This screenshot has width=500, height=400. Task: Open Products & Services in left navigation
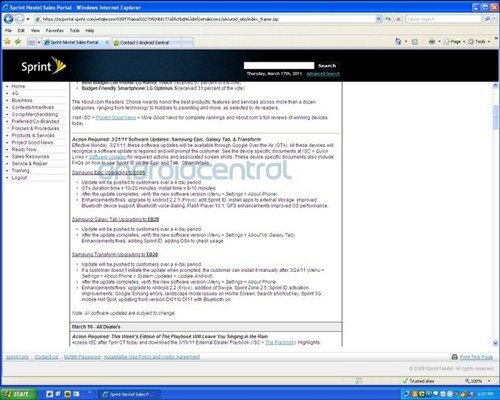pyautogui.click(x=33, y=135)
